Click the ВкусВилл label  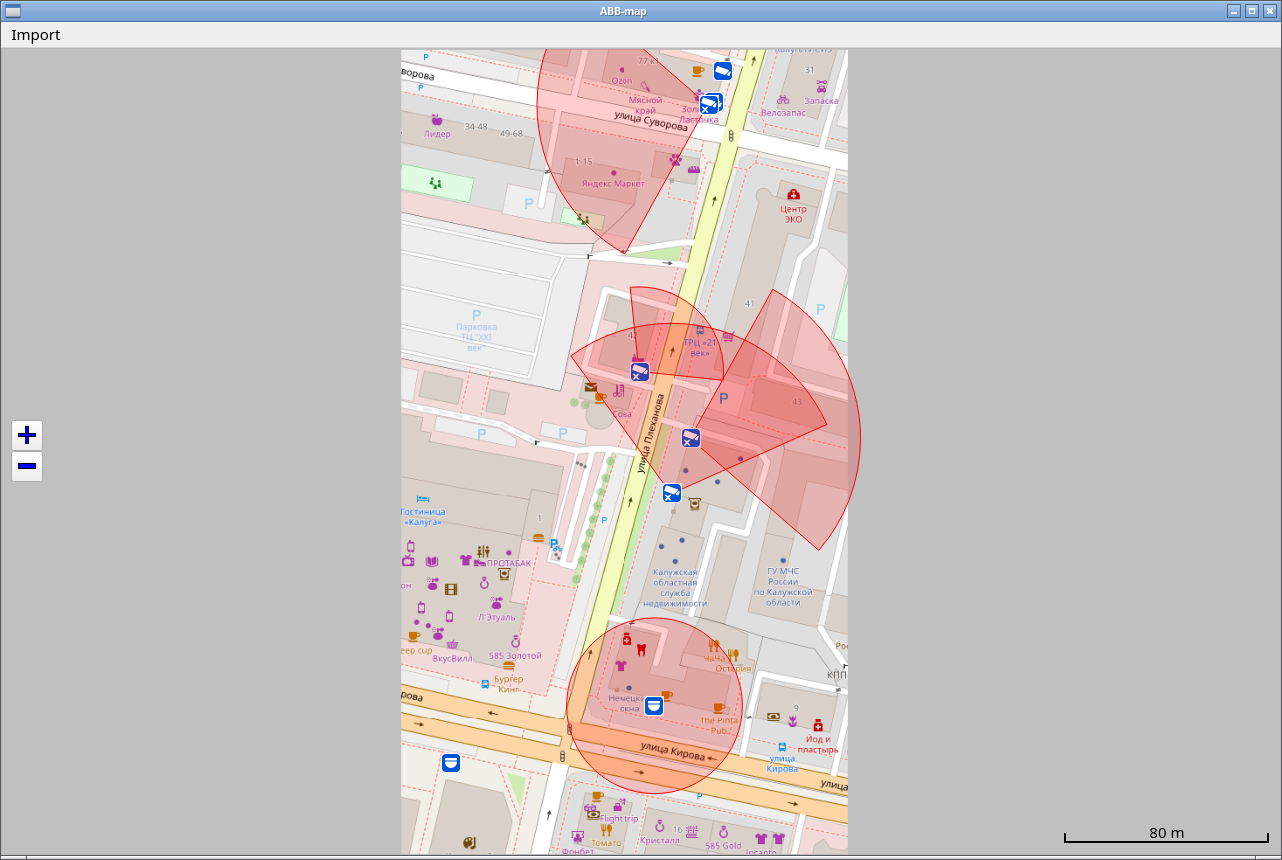click(x=453, y=659)
